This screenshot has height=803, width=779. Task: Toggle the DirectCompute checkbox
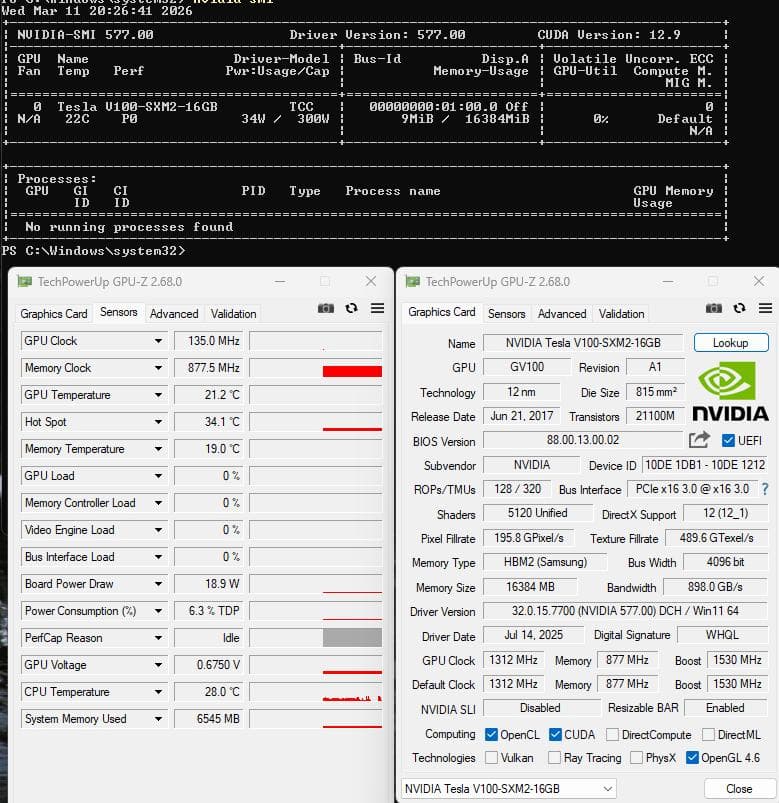tap(612, 734)
